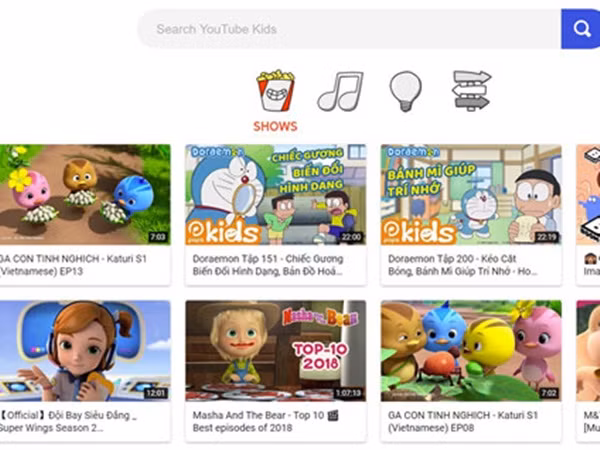The height and width of the screenshot is (450, 600).
Task: Play Katuri S1 EP13 video thumbnail
Action: coord(85,194)
